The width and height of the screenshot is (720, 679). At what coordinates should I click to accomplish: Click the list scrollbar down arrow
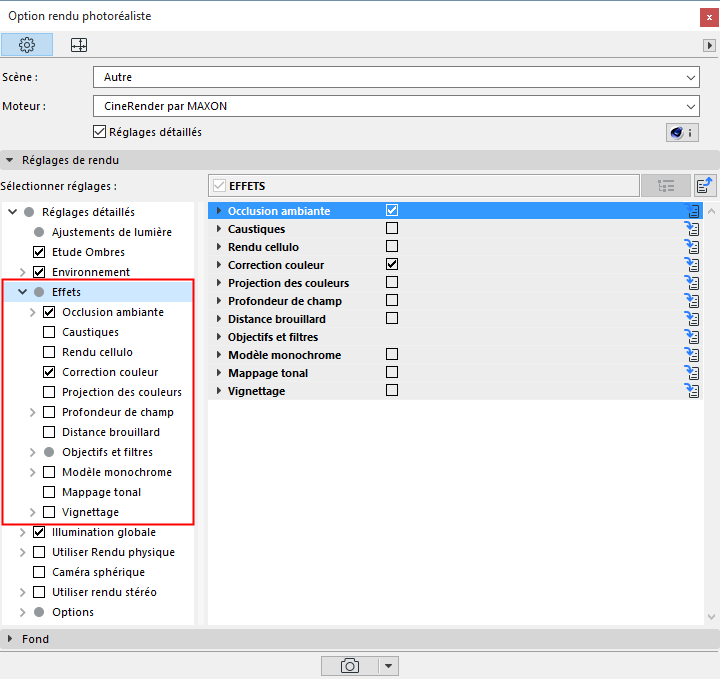[x=711, y=617]
